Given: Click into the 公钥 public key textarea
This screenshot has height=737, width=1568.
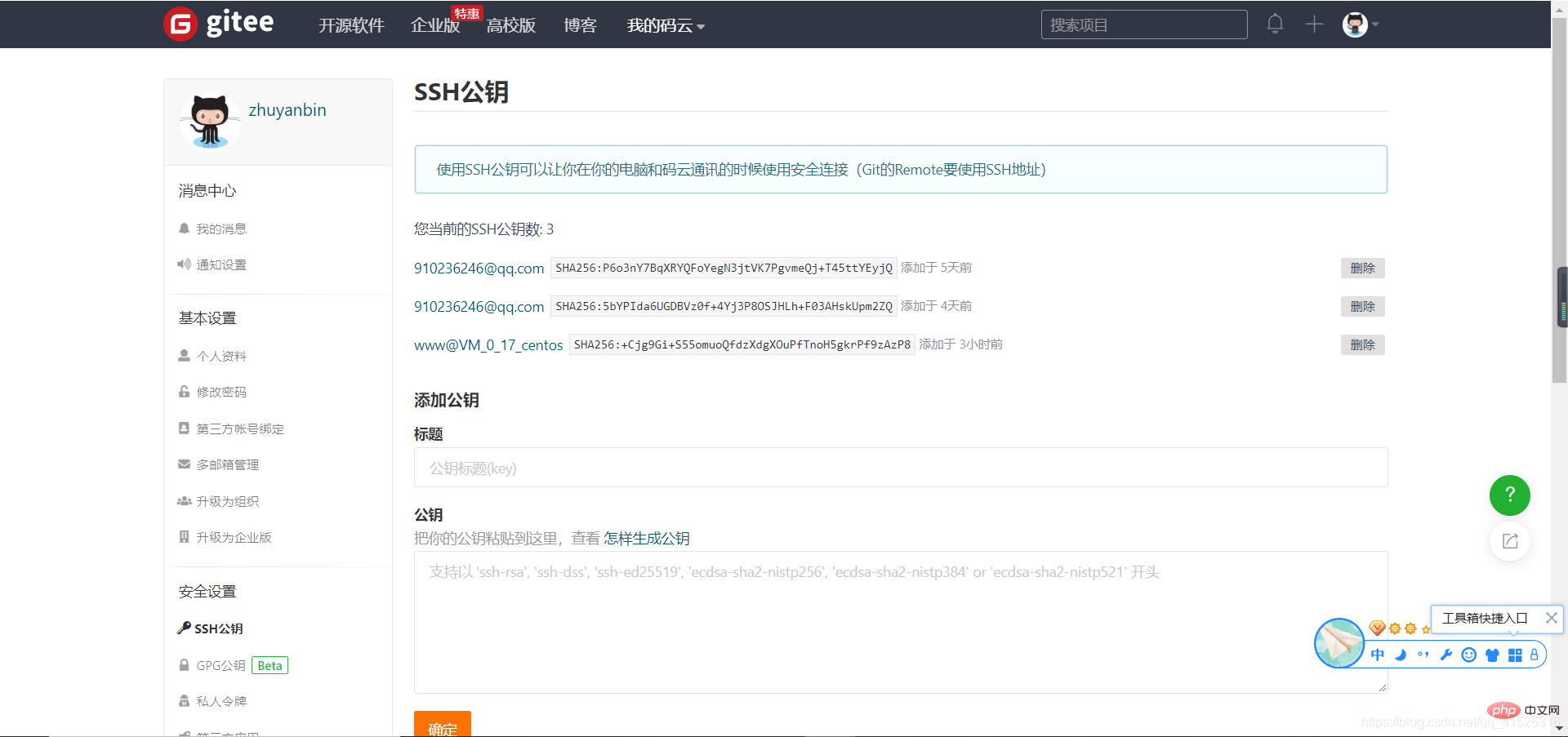Looking at the screenshot, I should [901, 623].
